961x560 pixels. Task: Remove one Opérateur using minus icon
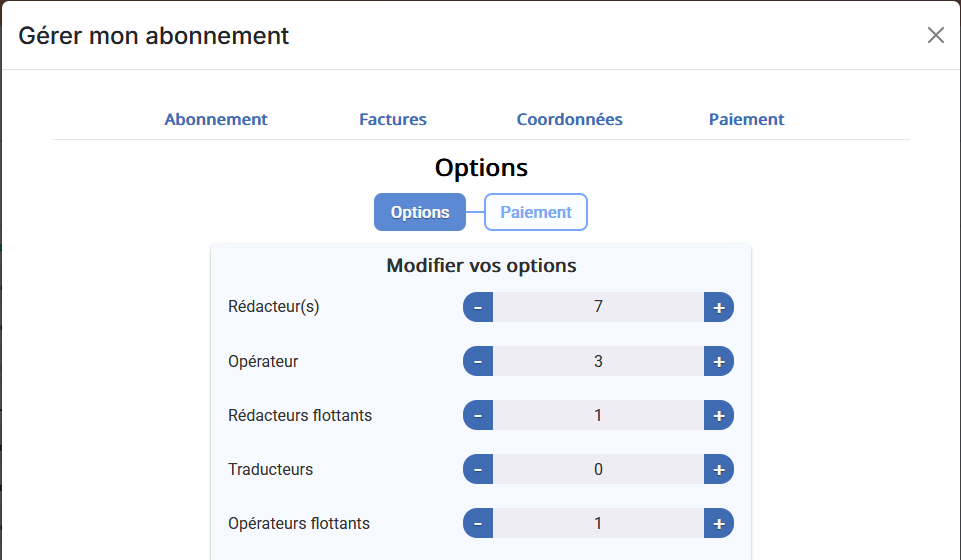click(478, 361)
